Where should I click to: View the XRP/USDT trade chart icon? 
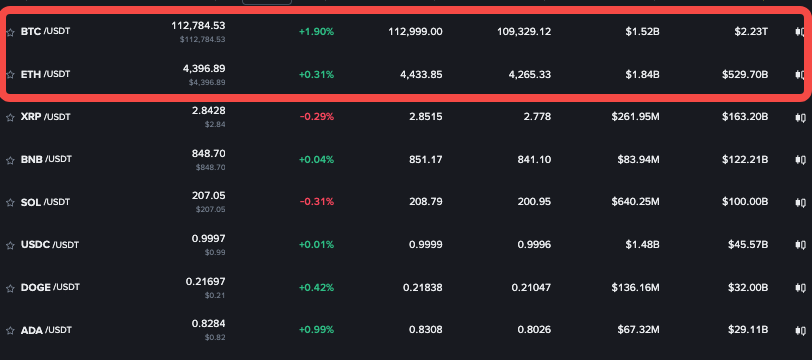click(800, 117)
